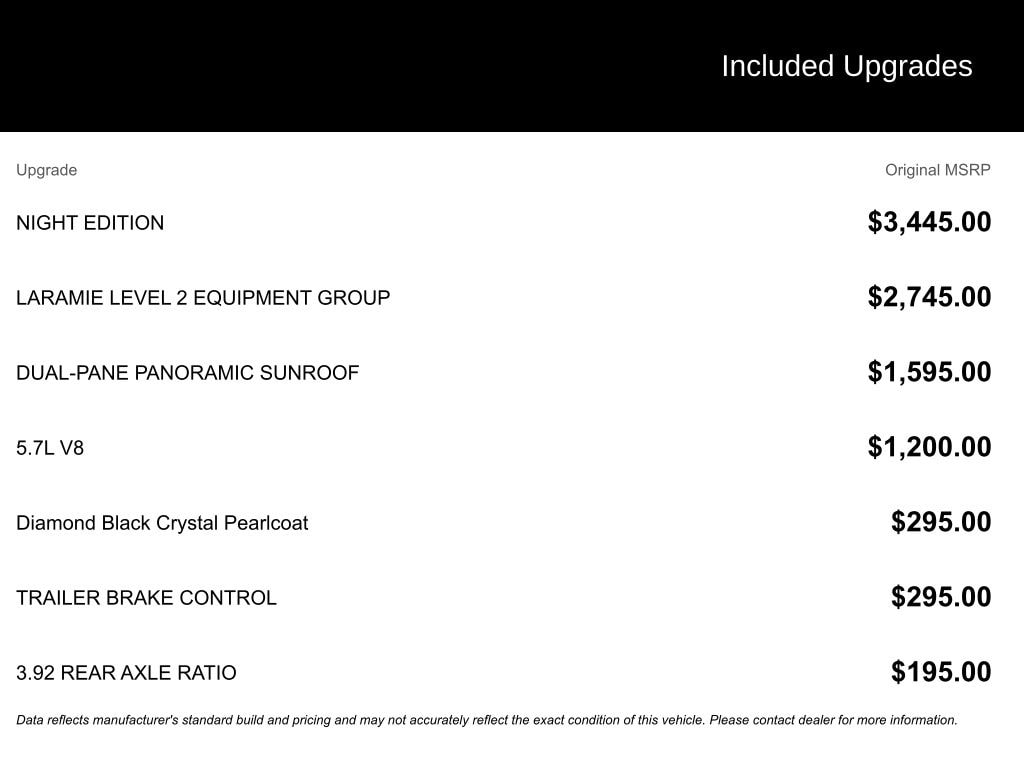Click the Pearlcoat $295.00 price
This screenshot has height=768, width=1024.
pos(941,522)
